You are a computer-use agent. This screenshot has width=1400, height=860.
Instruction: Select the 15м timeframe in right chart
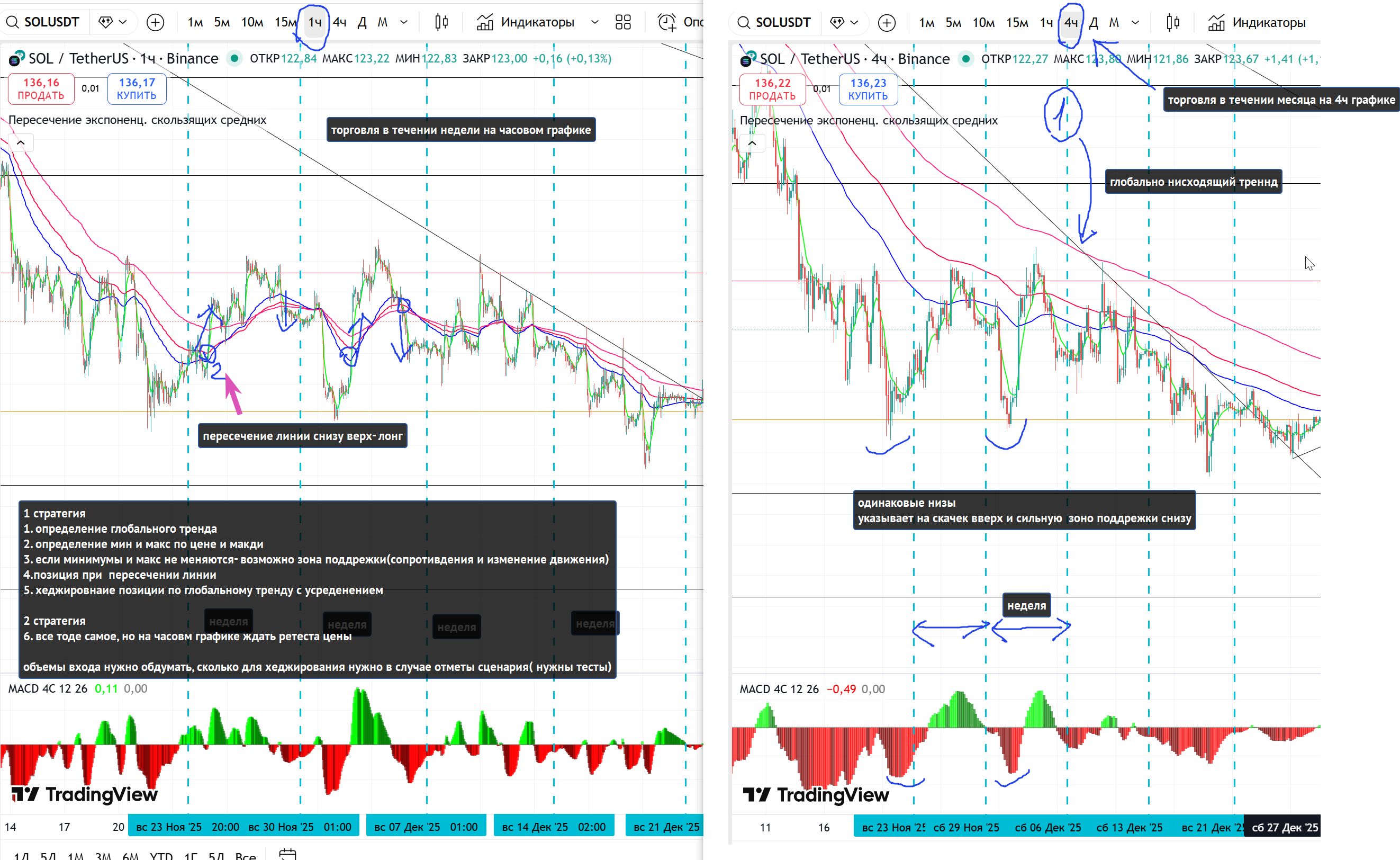pyautogui.click(x=1016, y=23)
